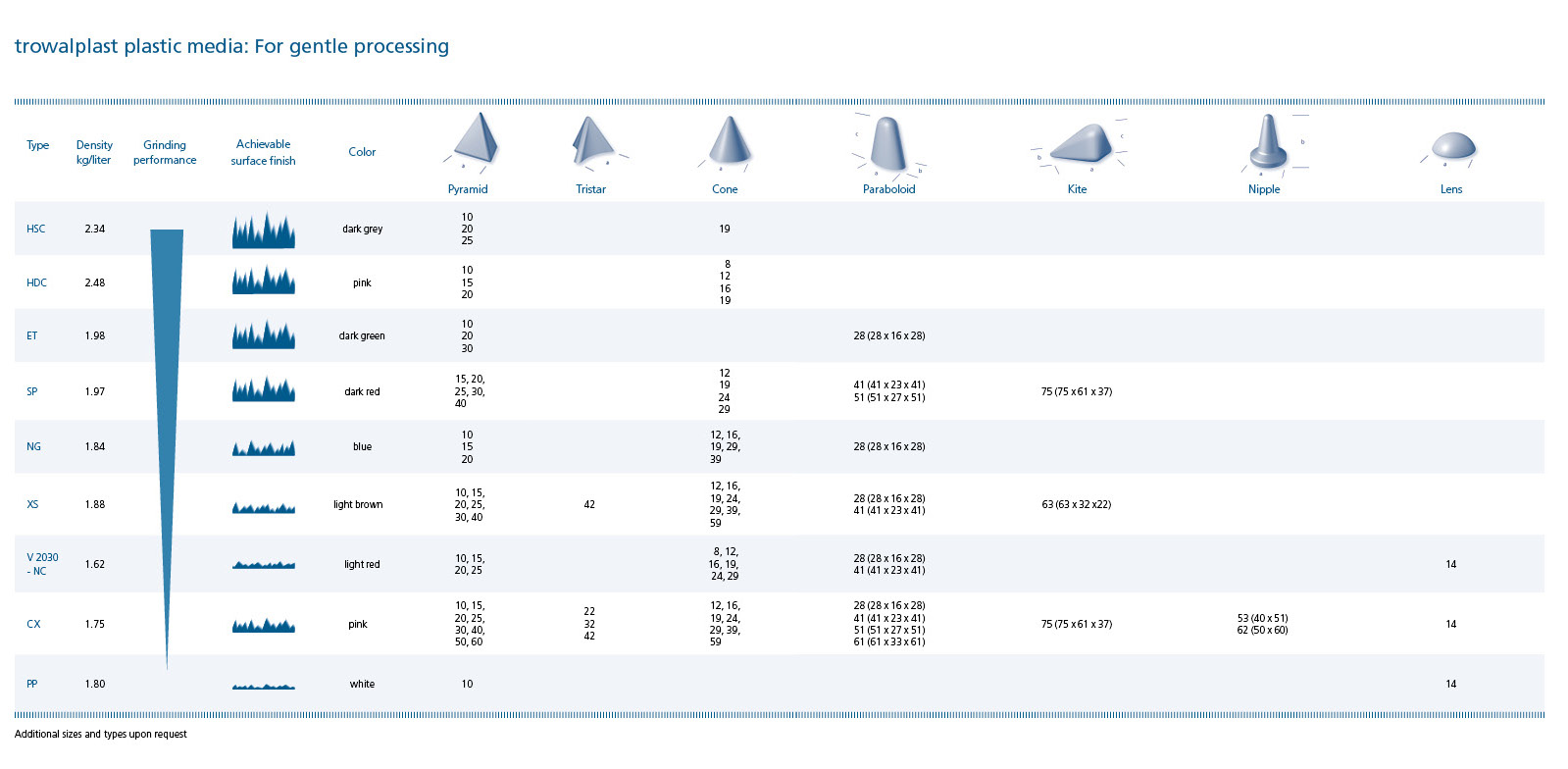Click the trowalplast plastic media title

coord(231,46)
